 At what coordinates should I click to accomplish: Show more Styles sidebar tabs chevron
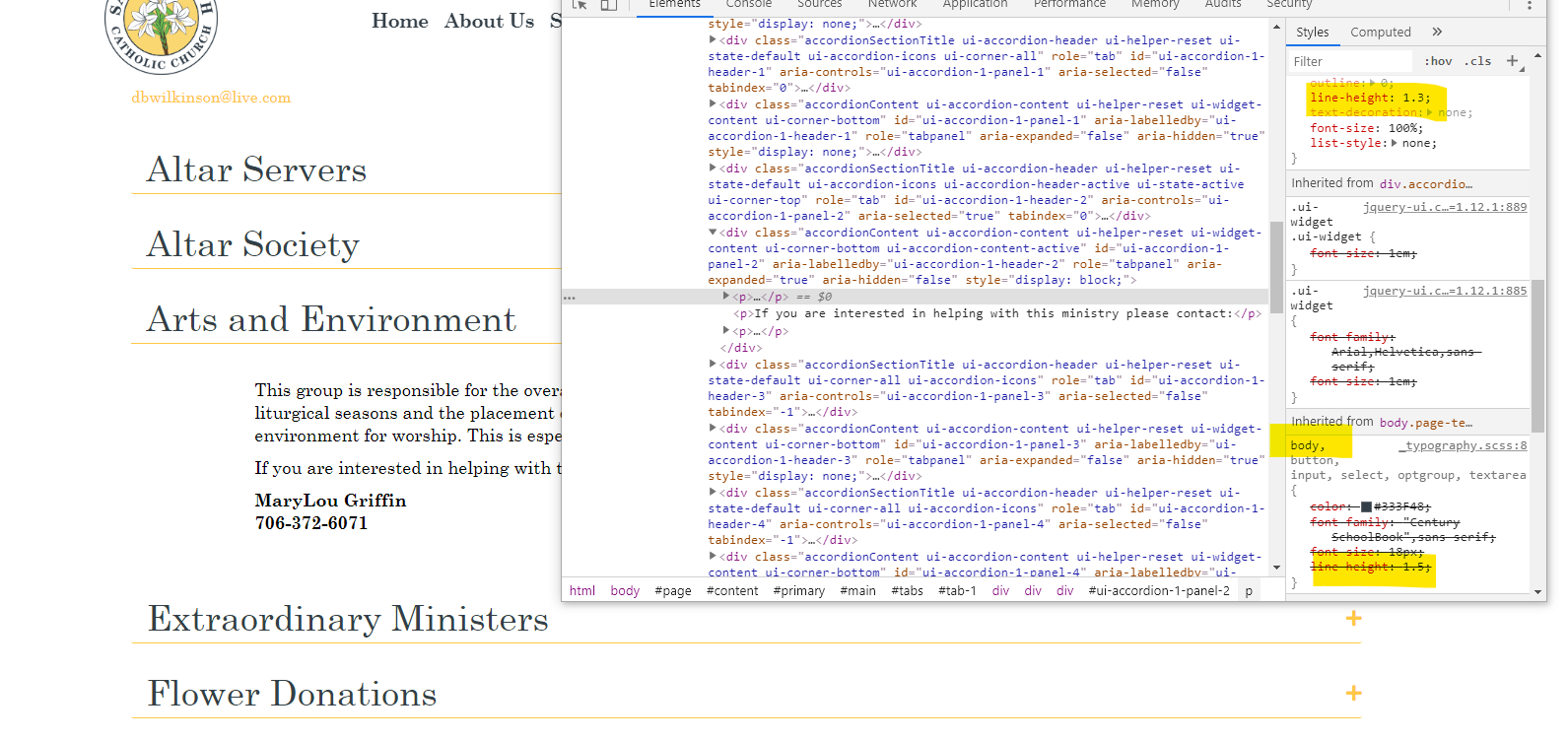pyautogui.click(x=1437, y=32)
